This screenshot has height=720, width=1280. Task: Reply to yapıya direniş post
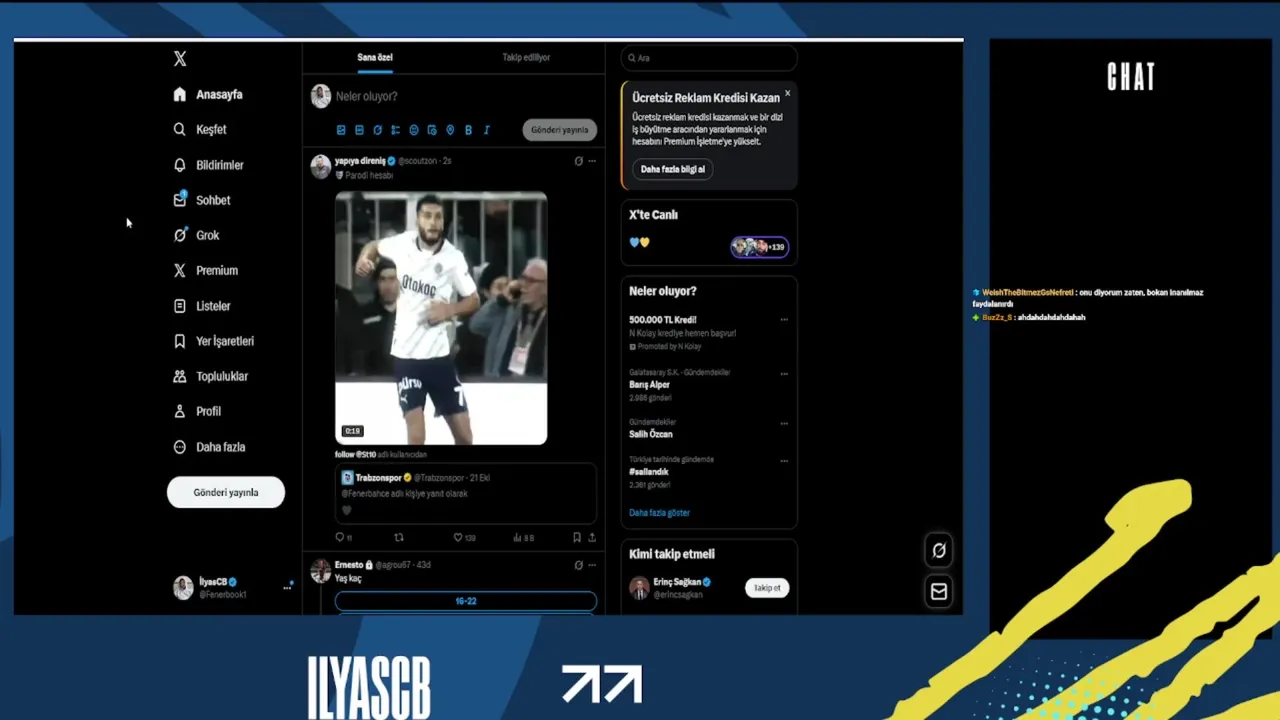click(341, 537)
